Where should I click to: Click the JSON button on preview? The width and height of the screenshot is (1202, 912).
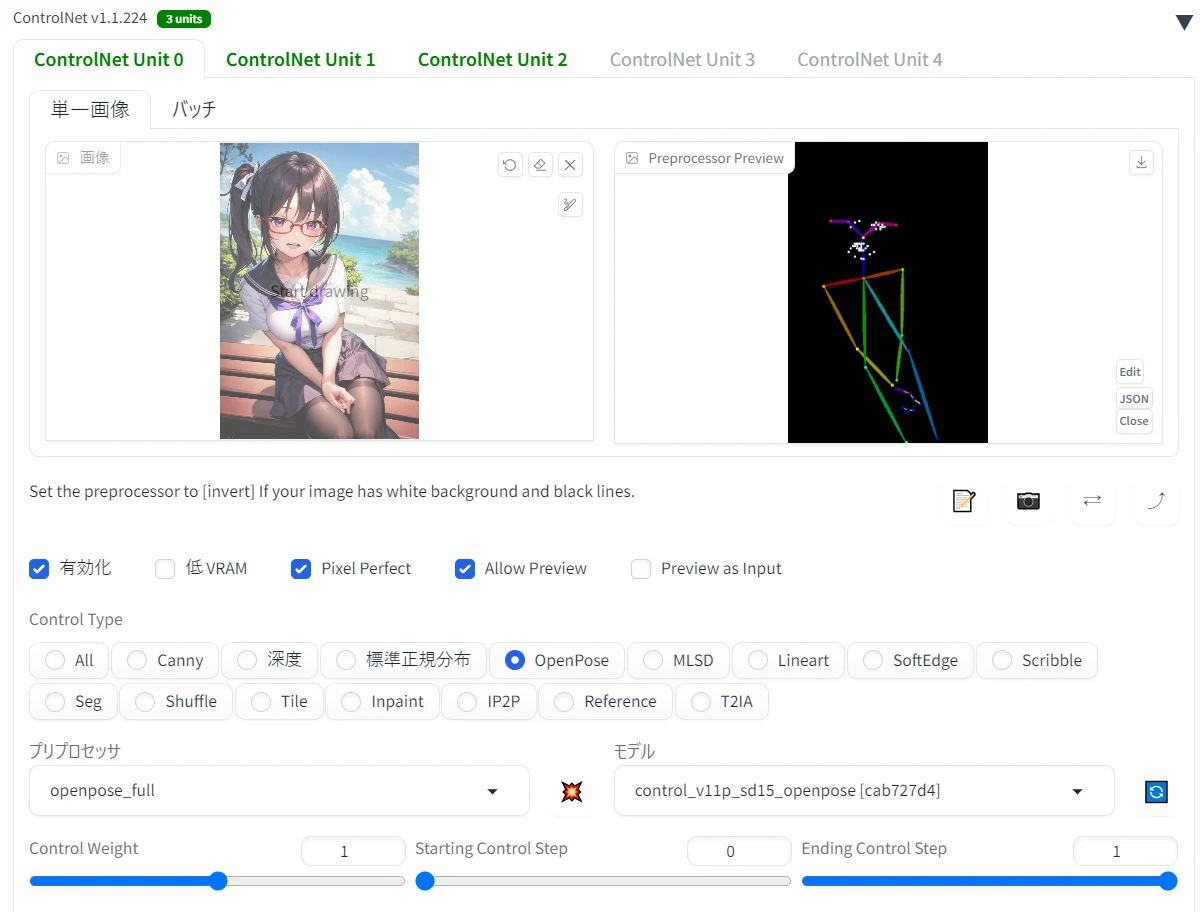tap(1134, 398)
